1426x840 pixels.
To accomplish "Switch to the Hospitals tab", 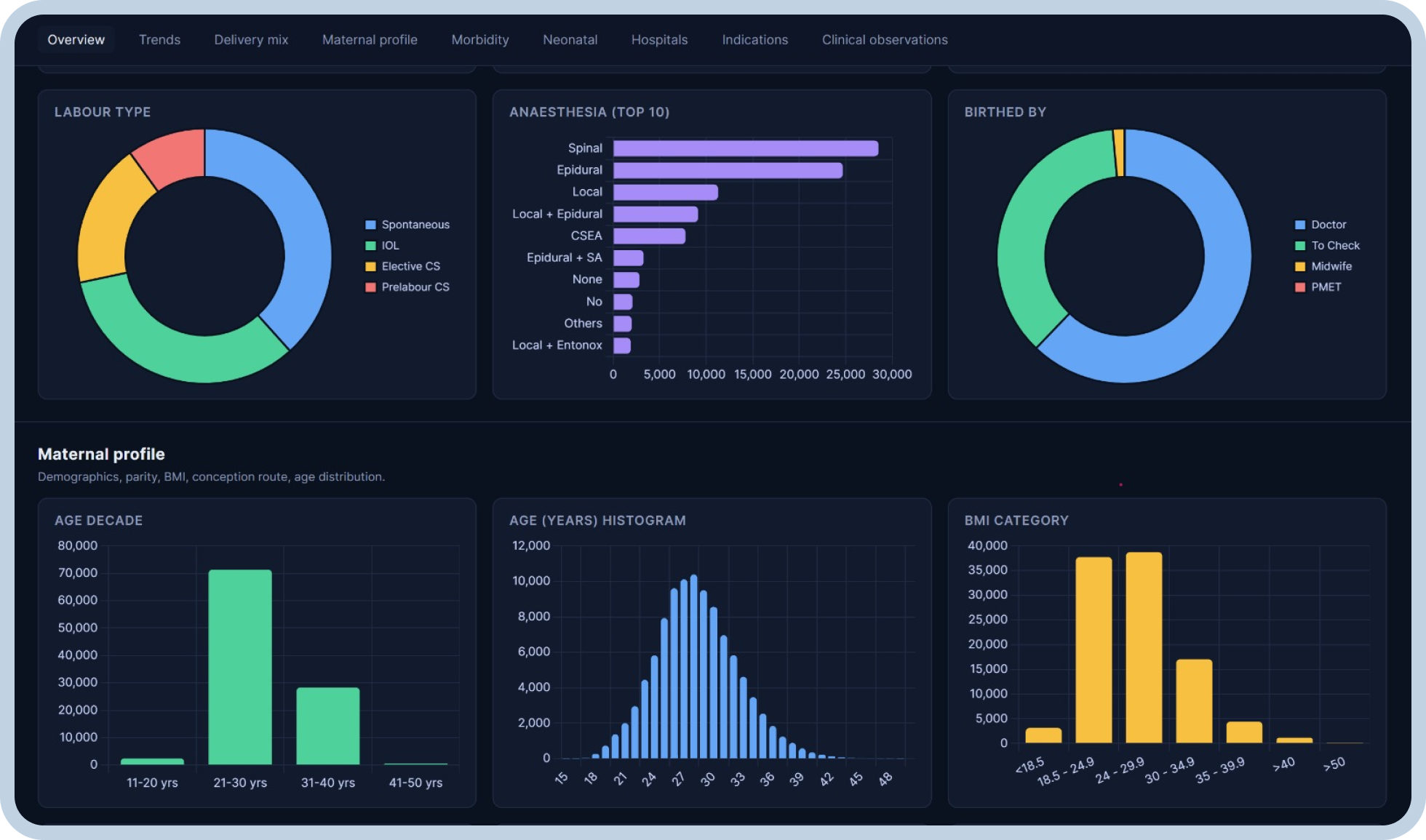I will point(659,40).
